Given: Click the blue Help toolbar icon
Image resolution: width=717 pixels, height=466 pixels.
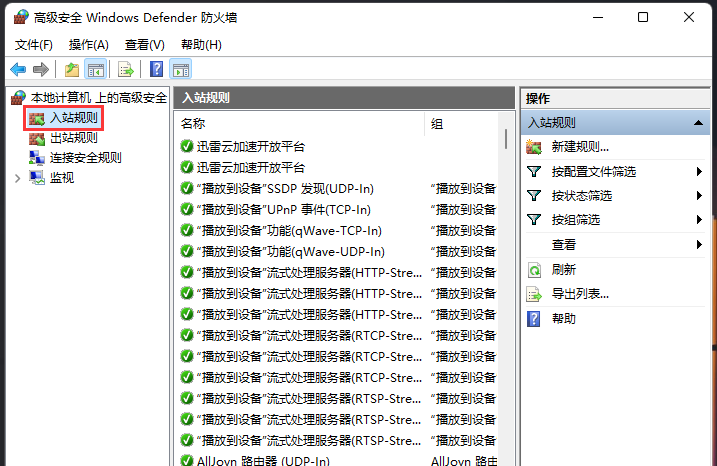Looking at the screenshot, I should click(156, 69).
